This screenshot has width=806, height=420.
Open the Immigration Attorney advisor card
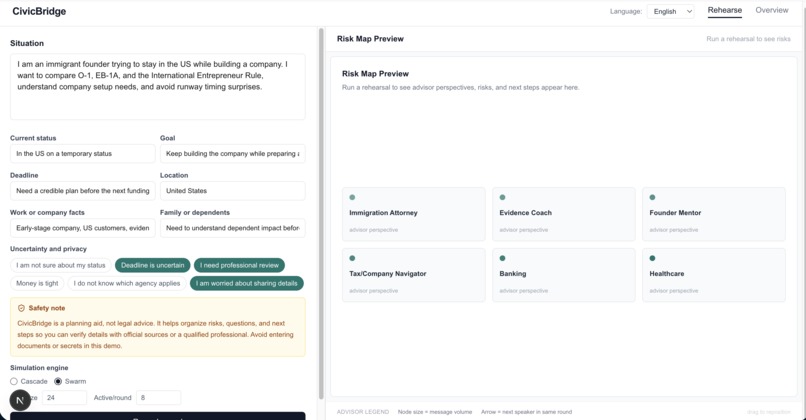[414, 214]
